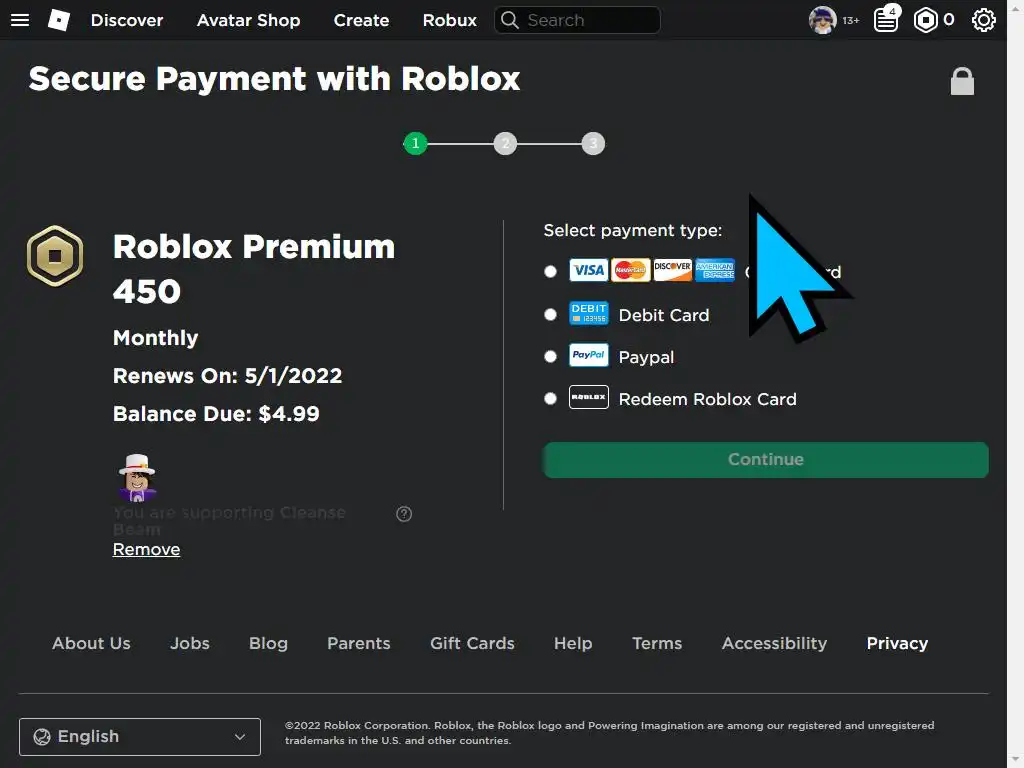Click the Robux balance icon
Image resolution: width=1024 pixels, height=768 pixels.
pos(925,20)
